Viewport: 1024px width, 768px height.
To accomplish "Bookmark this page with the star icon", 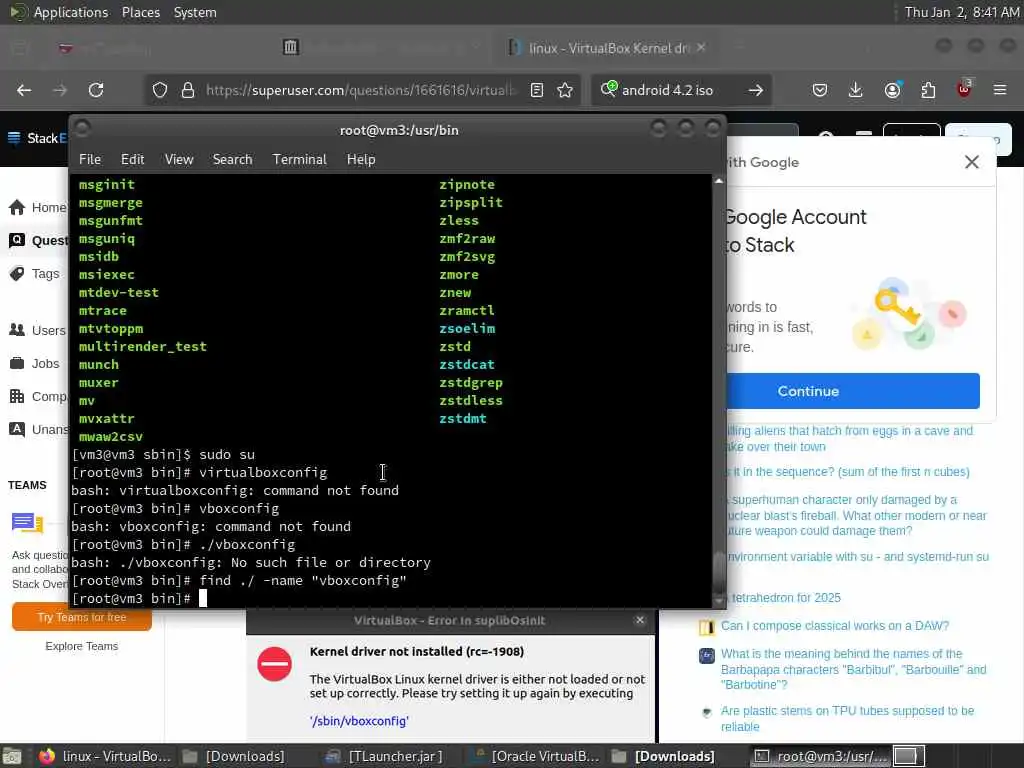I will (565, 90).
